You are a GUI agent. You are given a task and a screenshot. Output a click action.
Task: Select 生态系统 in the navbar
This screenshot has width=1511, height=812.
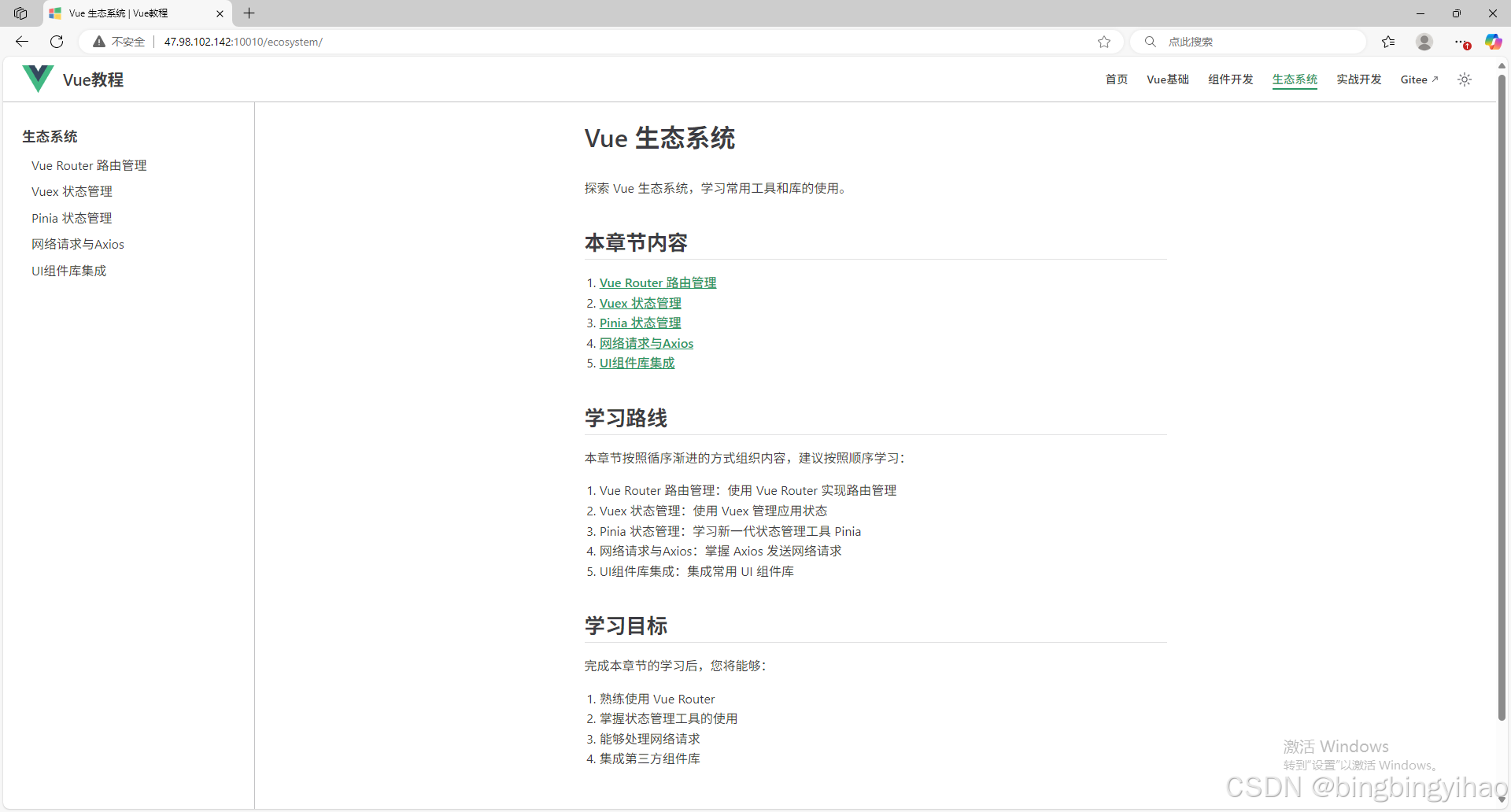pos(1295,79)
